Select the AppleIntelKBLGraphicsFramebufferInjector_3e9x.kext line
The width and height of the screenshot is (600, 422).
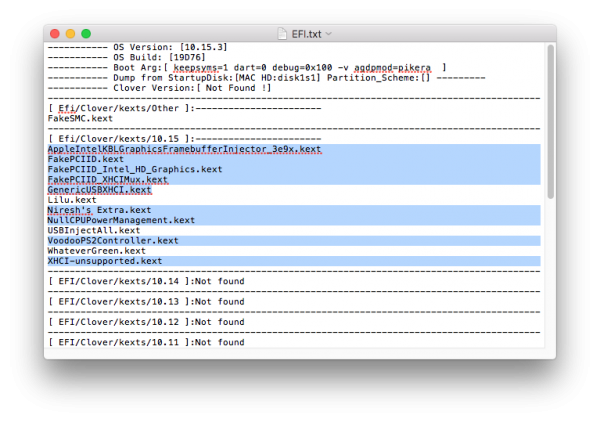(x=185, y=149)
